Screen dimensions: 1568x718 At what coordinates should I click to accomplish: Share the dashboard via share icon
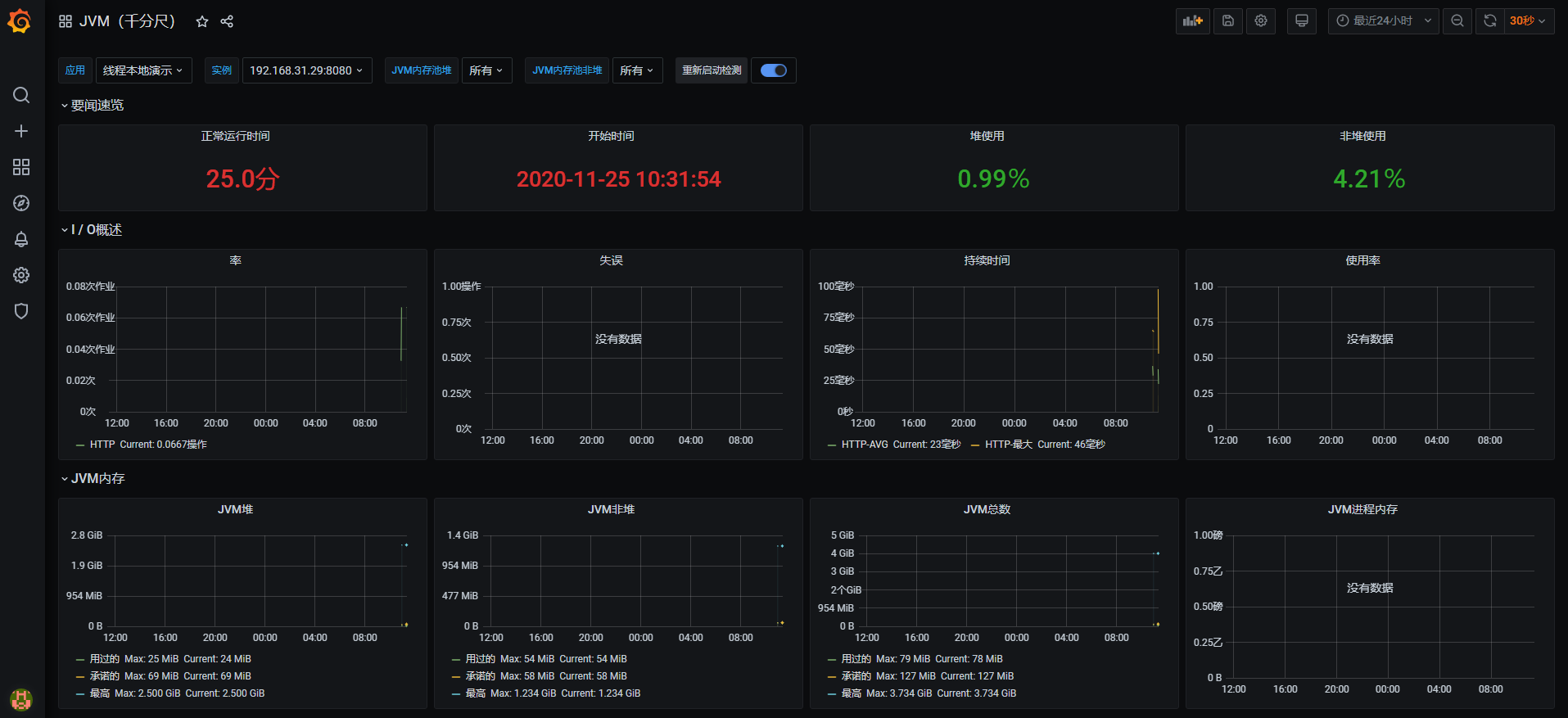pyautogui.click(x=227, y=21)
